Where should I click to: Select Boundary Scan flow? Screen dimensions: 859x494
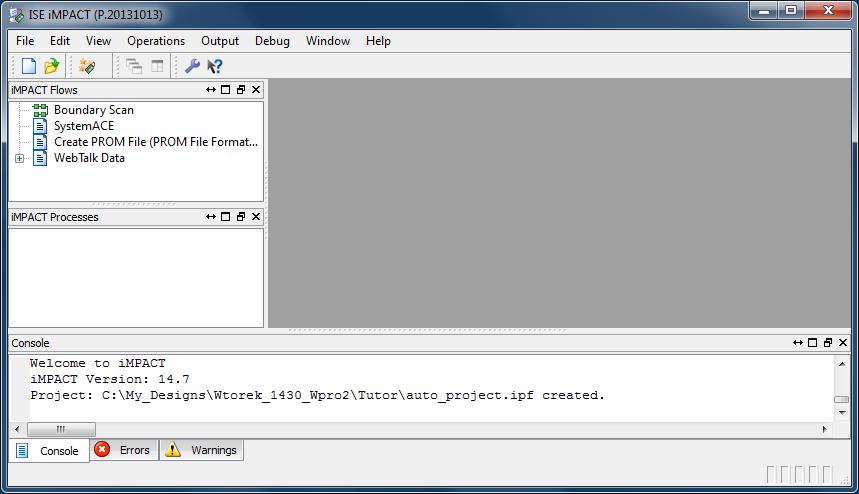pos(94,110)
